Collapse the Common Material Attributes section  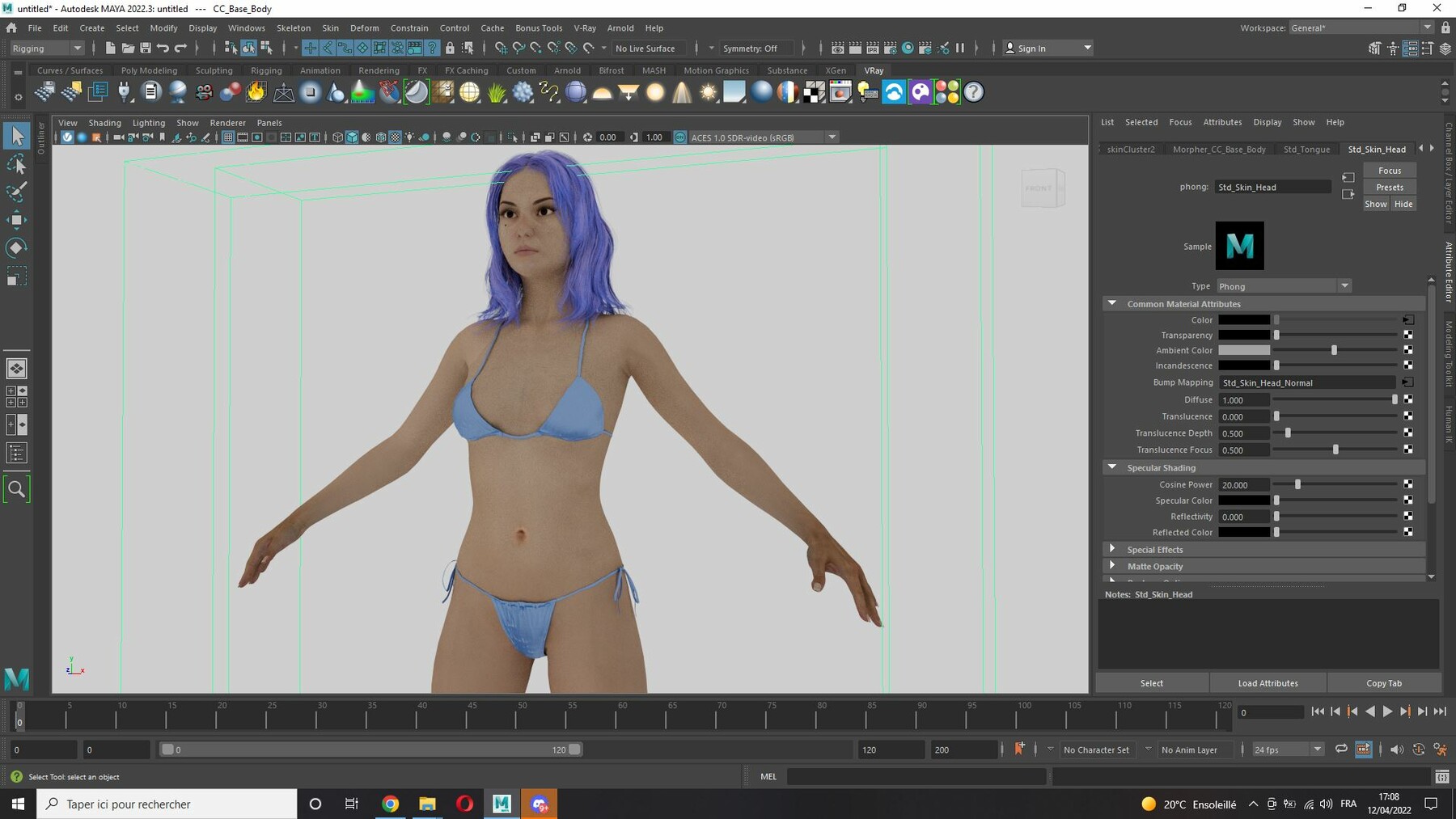point(1112,303)
